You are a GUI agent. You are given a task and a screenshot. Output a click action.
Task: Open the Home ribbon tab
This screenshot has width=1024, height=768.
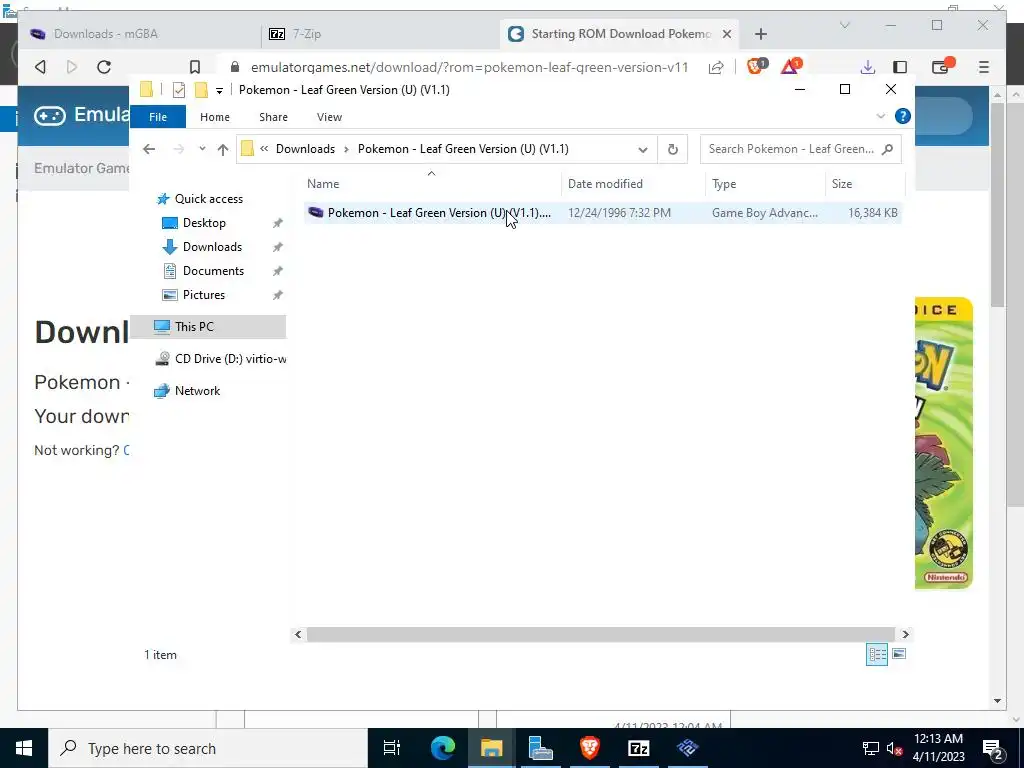[x=215, y=117]
